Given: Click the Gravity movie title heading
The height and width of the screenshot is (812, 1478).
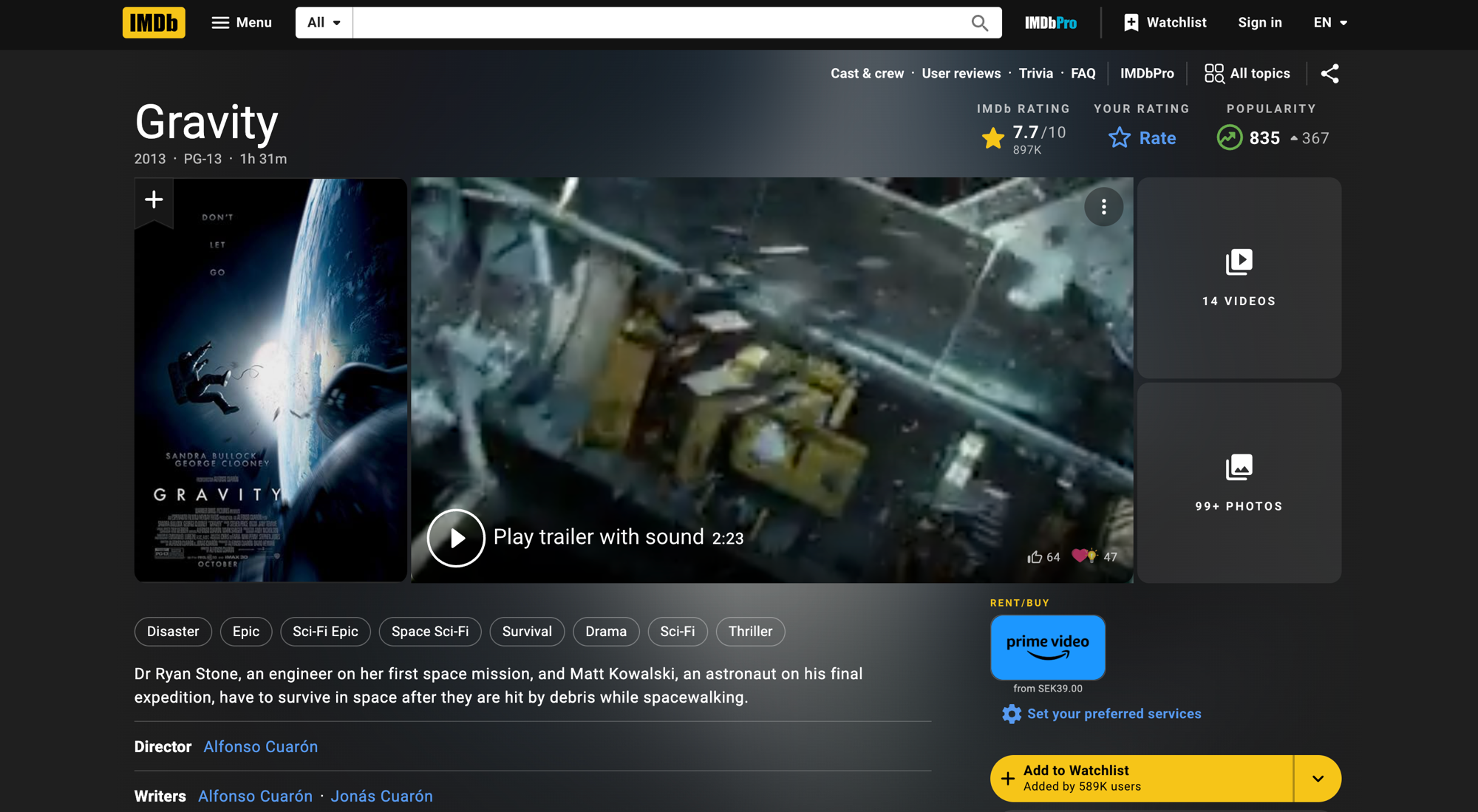Looking at the screenshot, I should tap(206, 122).
